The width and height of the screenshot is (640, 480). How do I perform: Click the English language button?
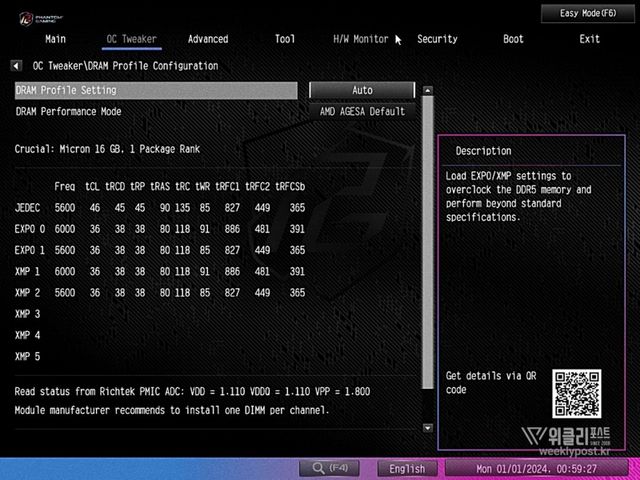(x=407, y=468)
